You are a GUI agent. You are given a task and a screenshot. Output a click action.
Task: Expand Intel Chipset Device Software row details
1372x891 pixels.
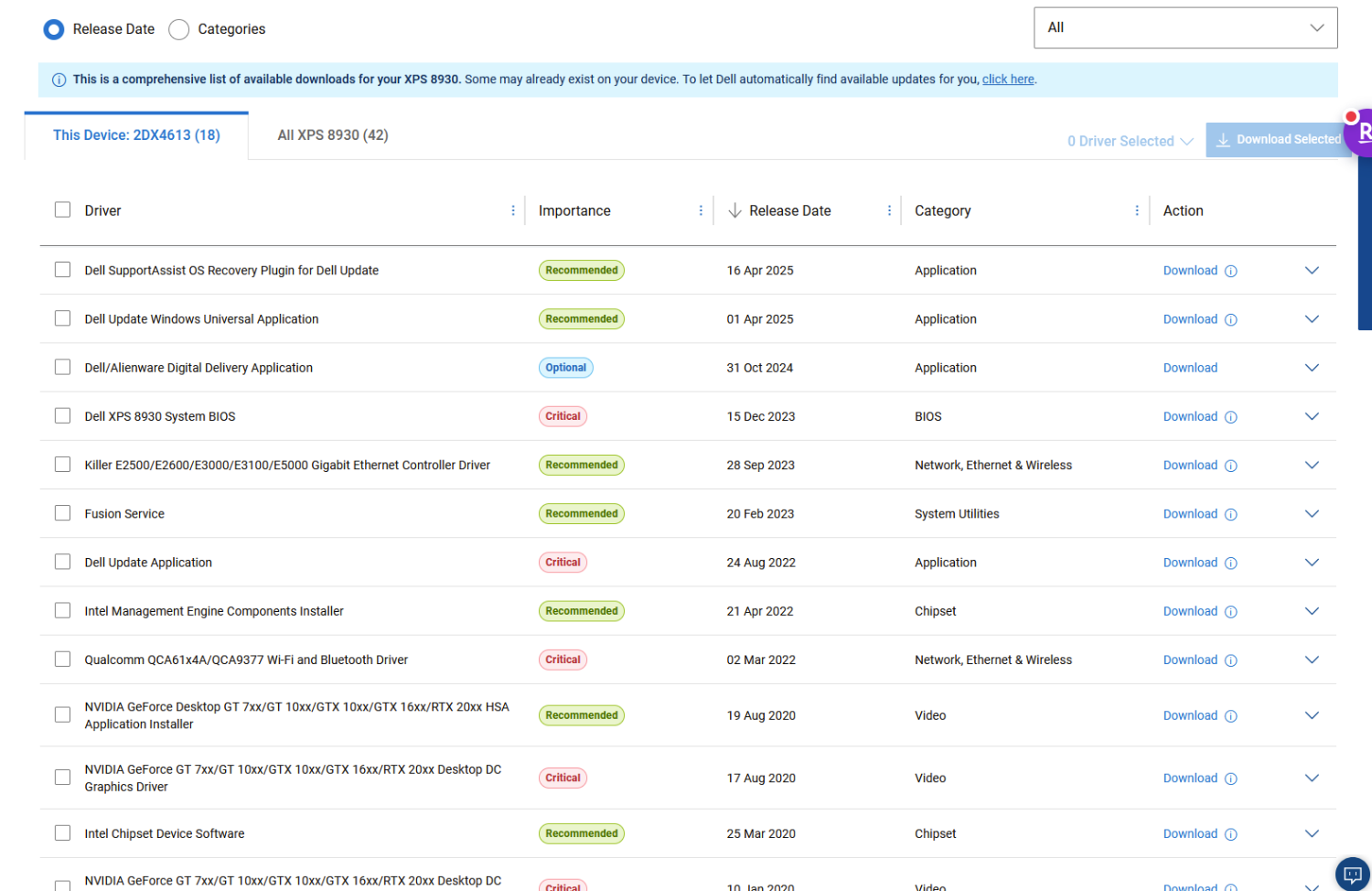pyautogui.click(x=1312, y=833)
